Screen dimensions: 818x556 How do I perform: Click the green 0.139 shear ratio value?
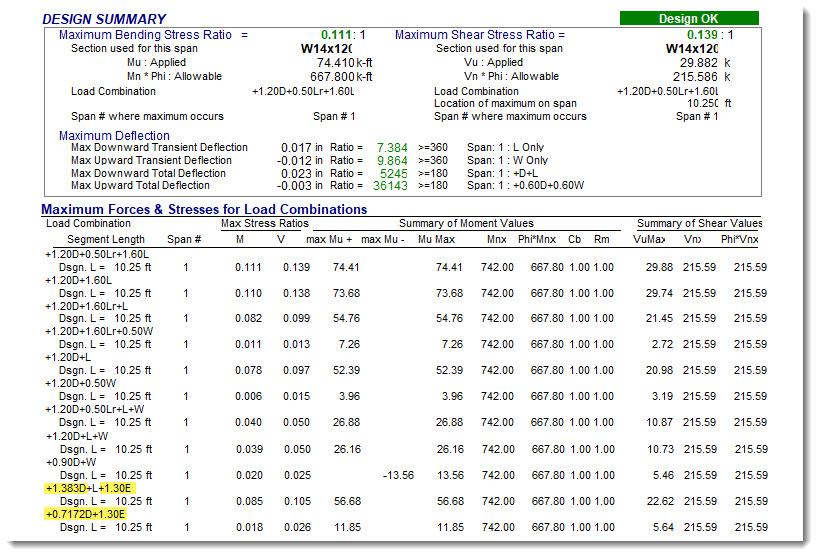pos(700,35)
